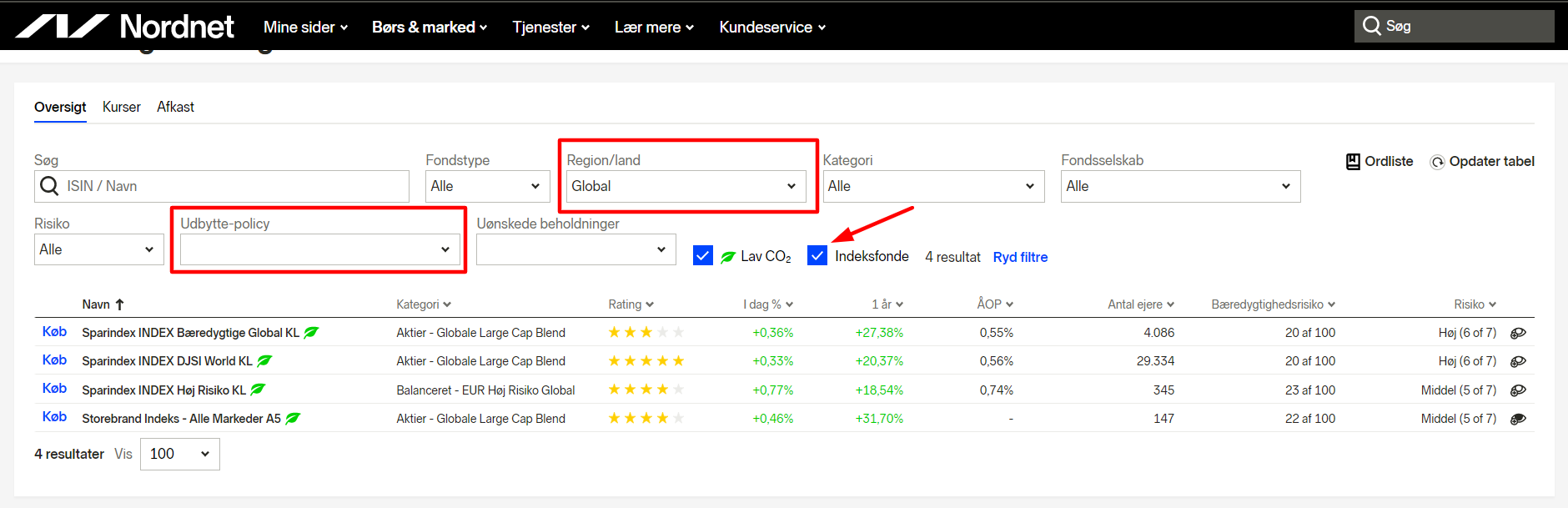Image resolution: width=1568 pixels, height=508 pixels.
Task: Sort by ÅOP column header
Action: tap(996, 304)
